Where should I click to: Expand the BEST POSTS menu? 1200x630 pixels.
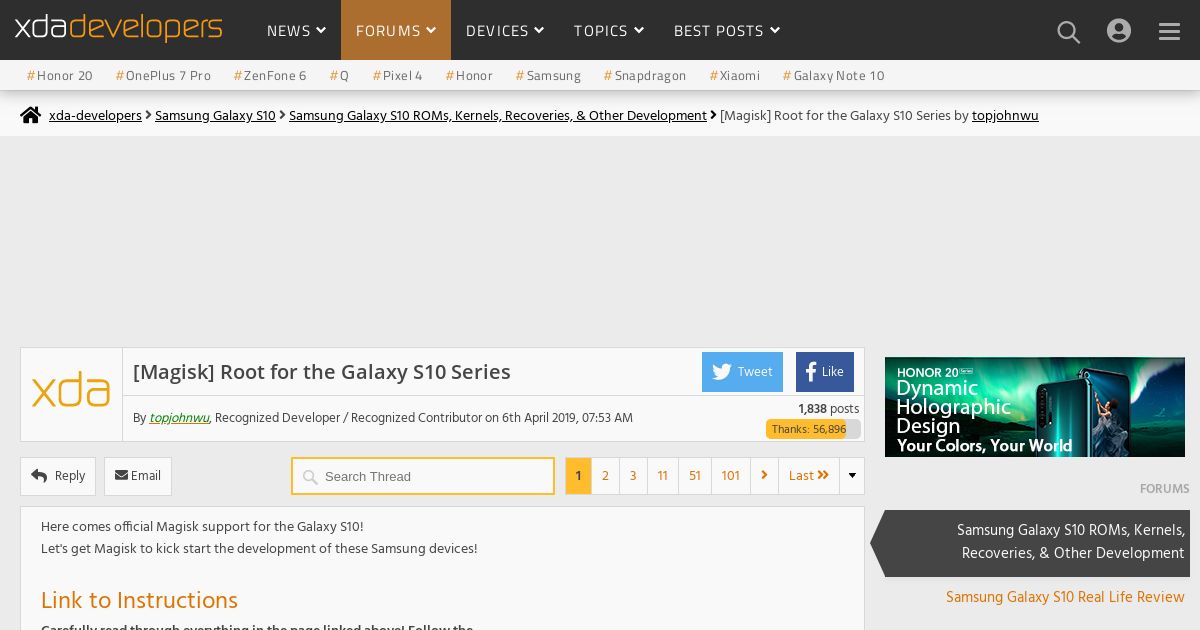[727, 31]
